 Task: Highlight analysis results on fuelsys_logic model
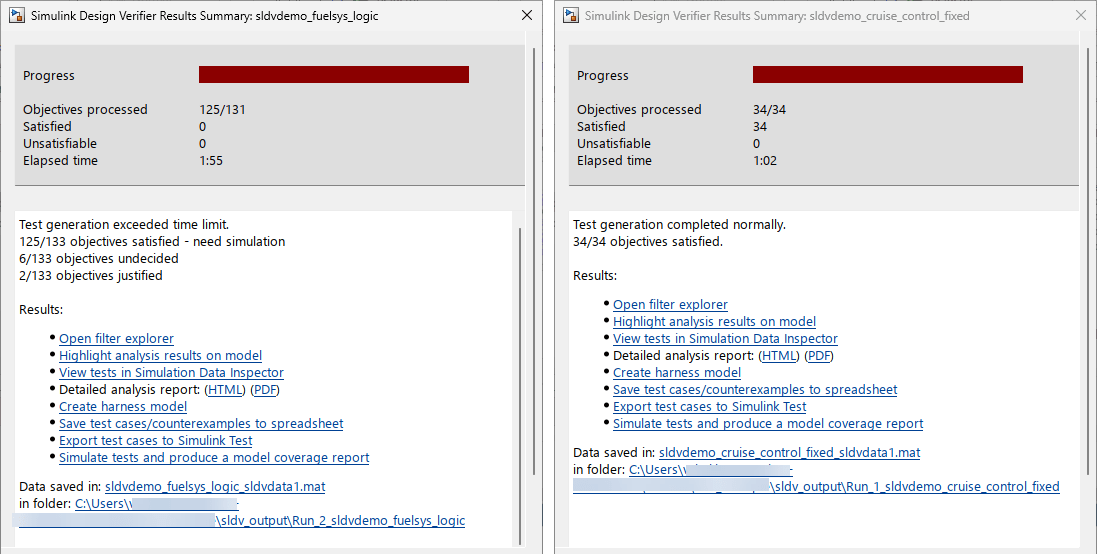160,356
